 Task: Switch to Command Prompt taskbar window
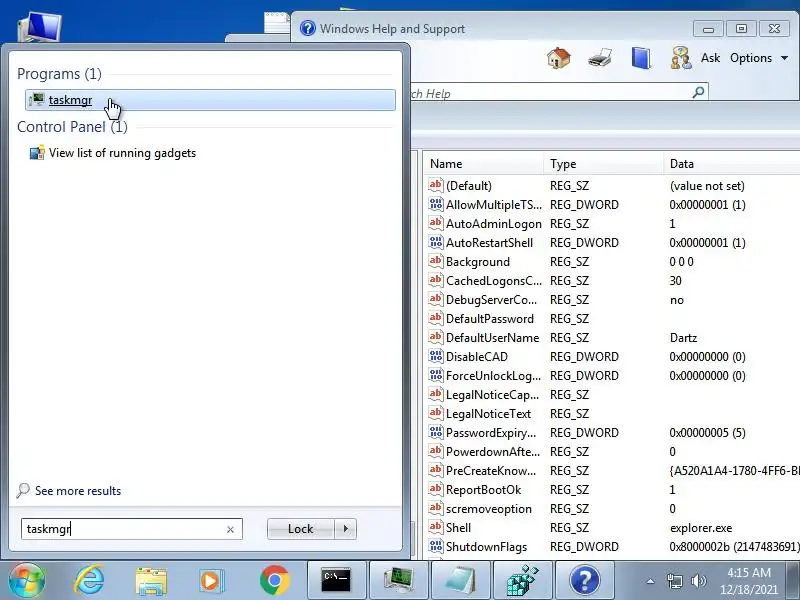(x=337, y=580)
